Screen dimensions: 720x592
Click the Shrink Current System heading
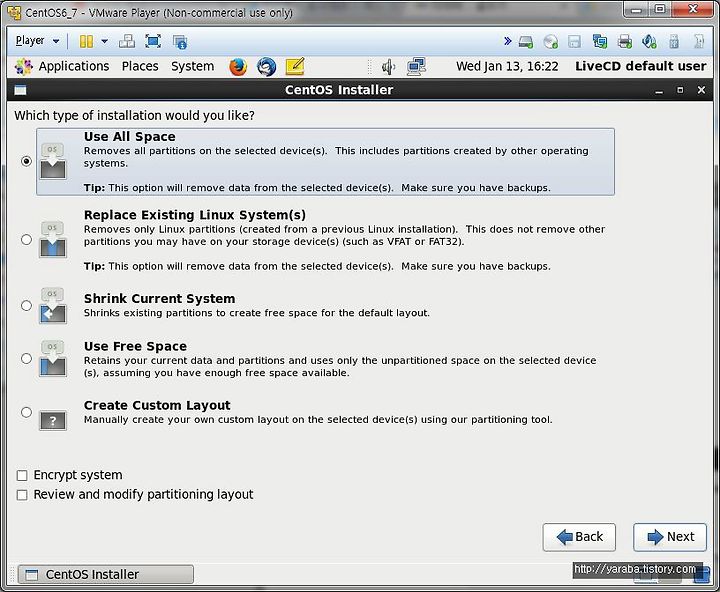pos(159,299)
